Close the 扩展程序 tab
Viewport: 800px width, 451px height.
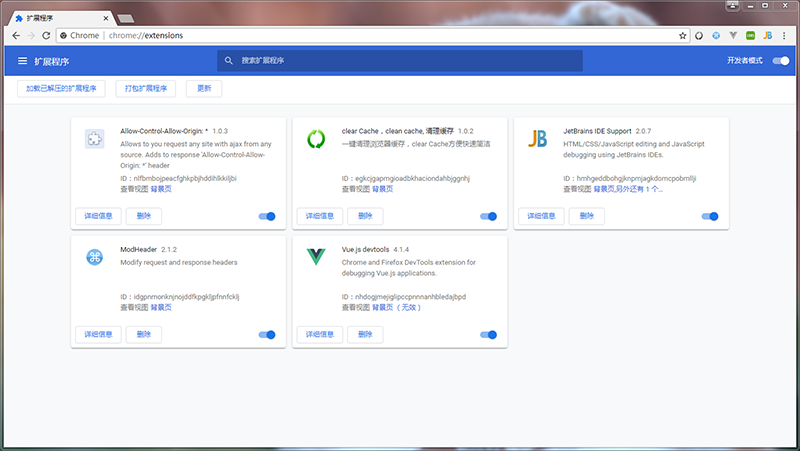[x=106, y=18]
